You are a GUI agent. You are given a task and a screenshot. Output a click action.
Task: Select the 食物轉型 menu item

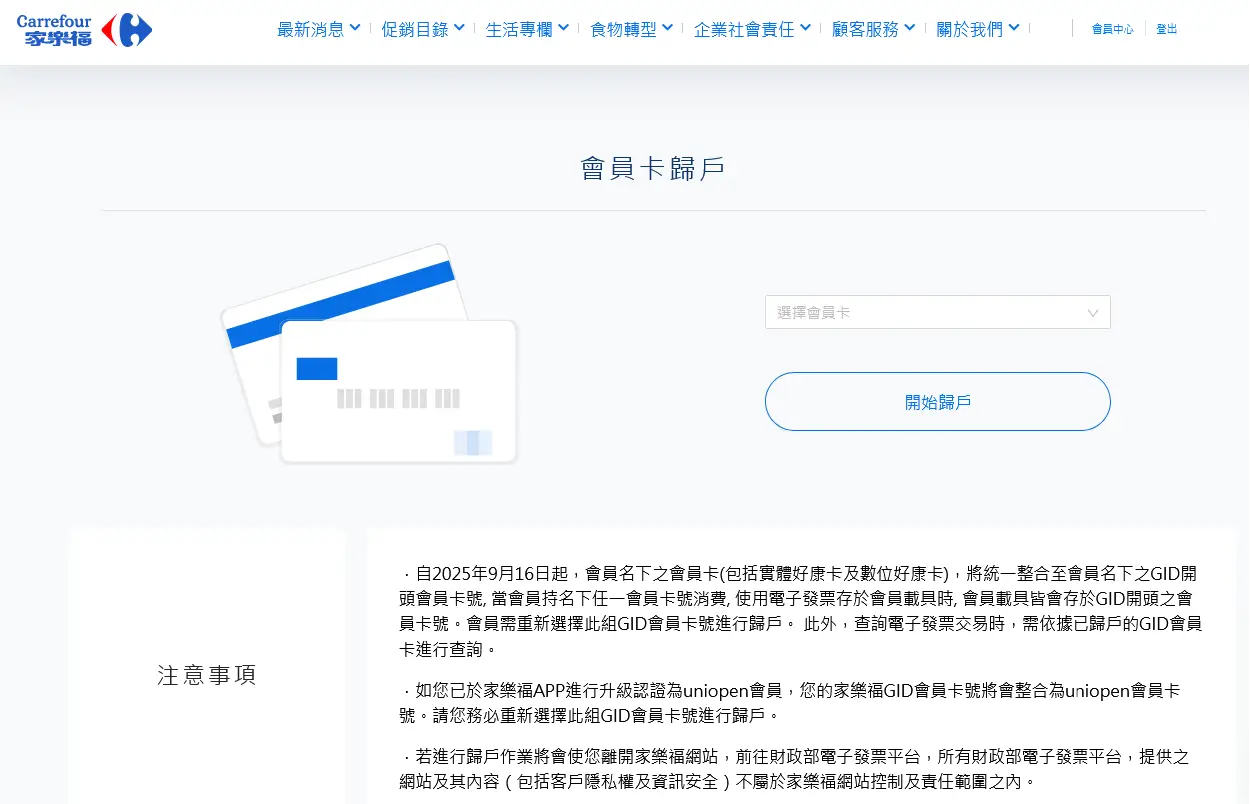coord(623,30)
